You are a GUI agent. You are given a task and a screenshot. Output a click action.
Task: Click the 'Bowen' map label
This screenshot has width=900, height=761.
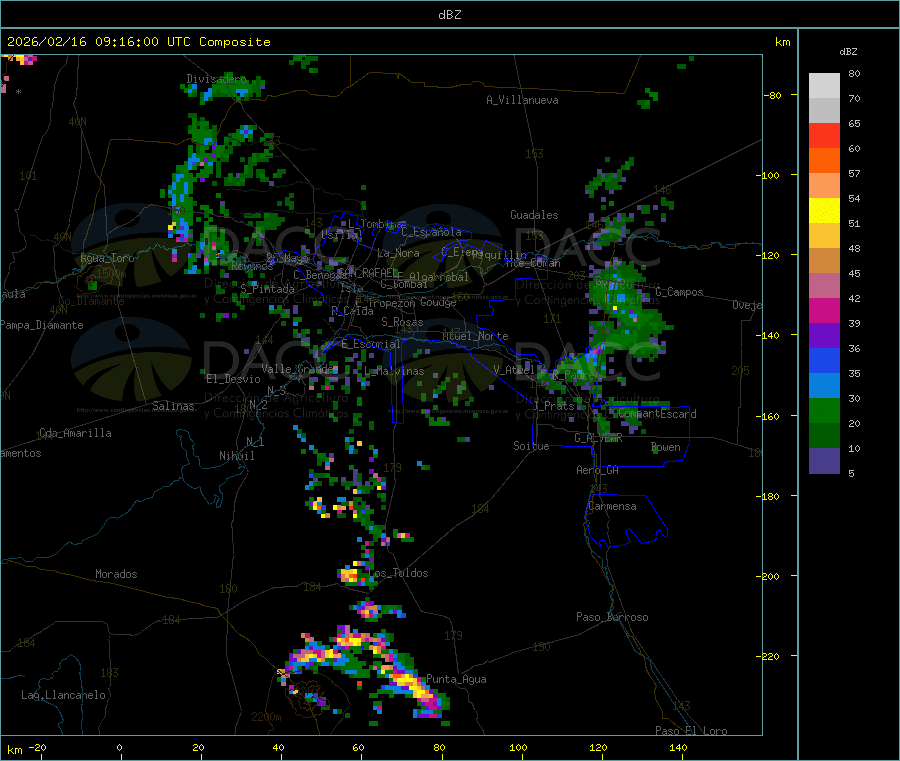click(x=665, y=447)
